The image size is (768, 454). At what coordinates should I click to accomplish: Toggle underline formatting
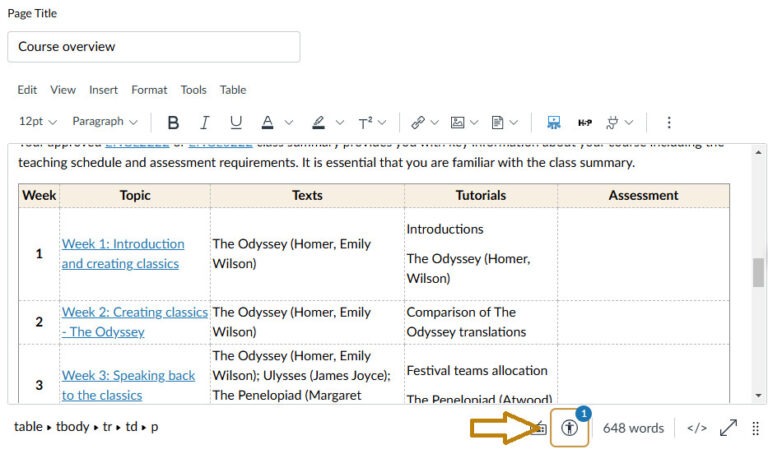click(236, 122)
